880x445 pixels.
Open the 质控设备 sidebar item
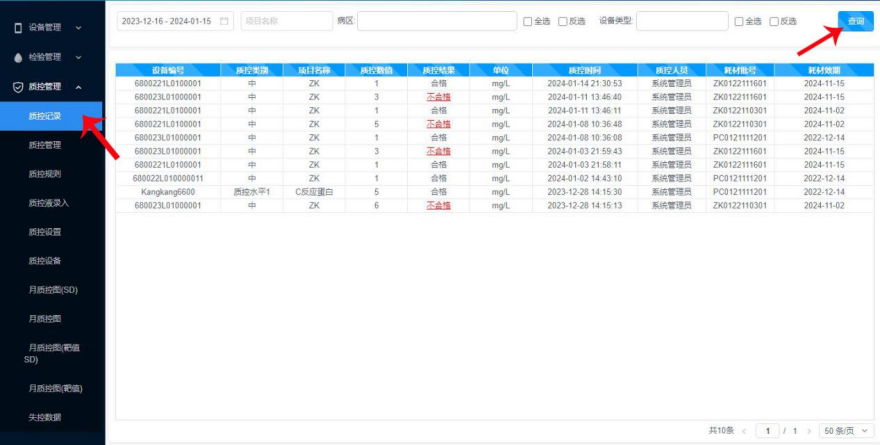pyautogui.click(x=45, y=261)
